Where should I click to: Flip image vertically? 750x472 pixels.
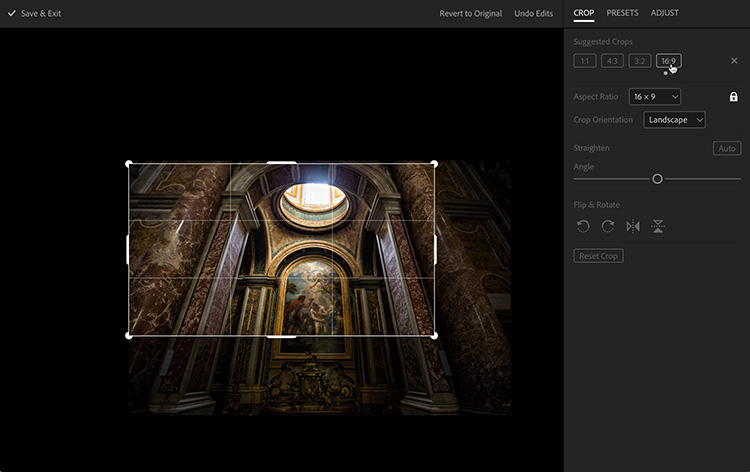click(x=658, y=226)
